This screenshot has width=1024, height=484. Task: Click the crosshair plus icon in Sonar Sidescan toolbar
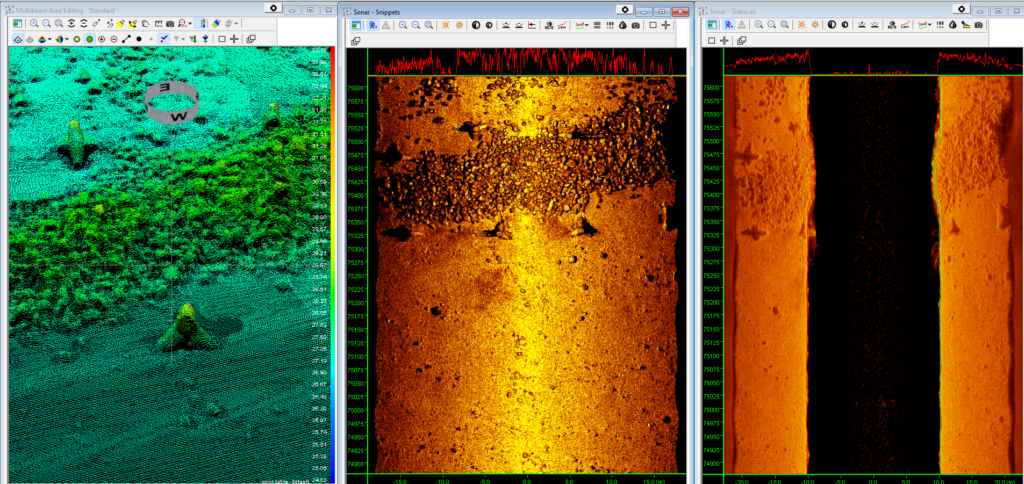724,40
